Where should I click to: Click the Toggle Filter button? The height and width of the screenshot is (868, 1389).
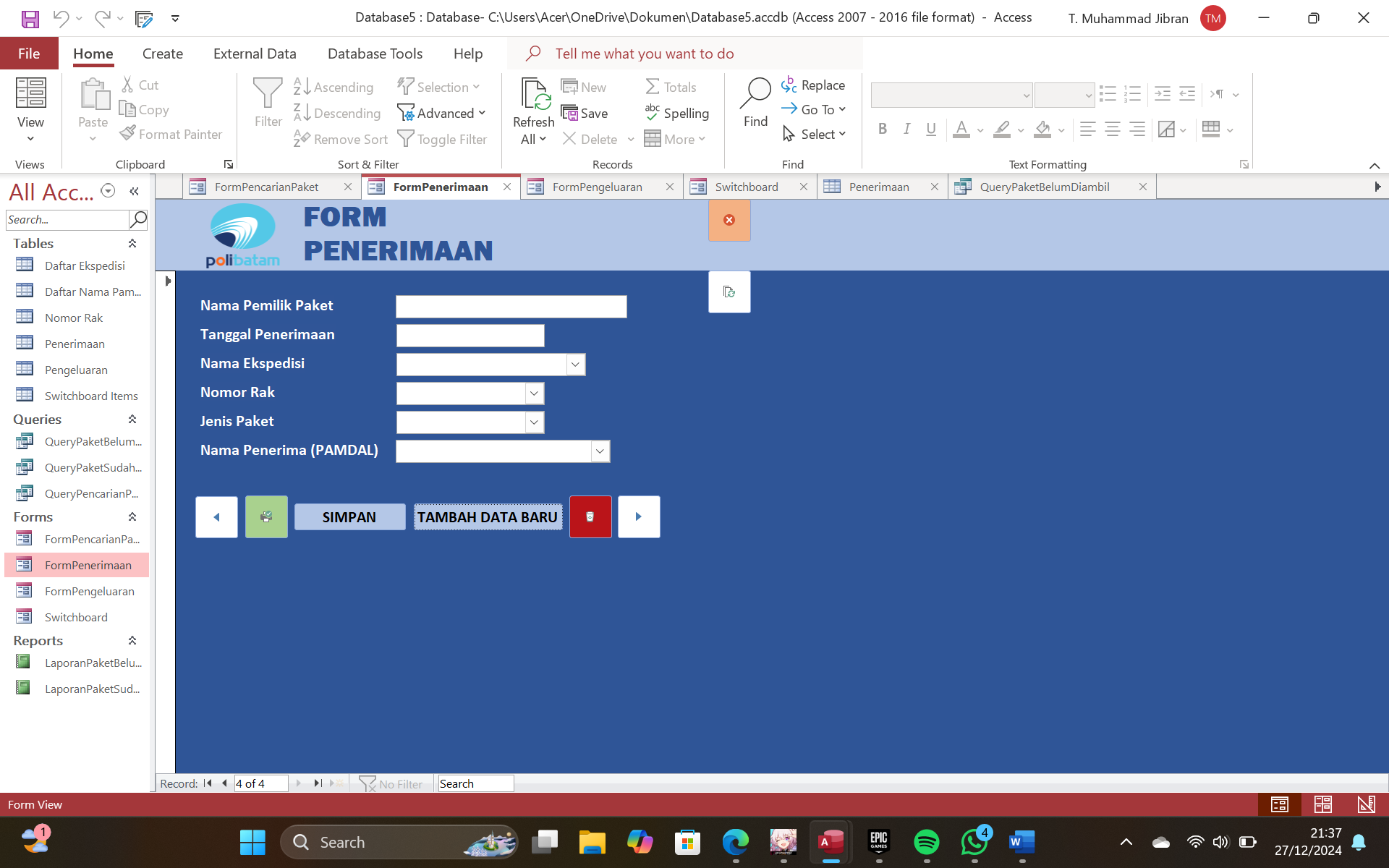pos(443,139)
